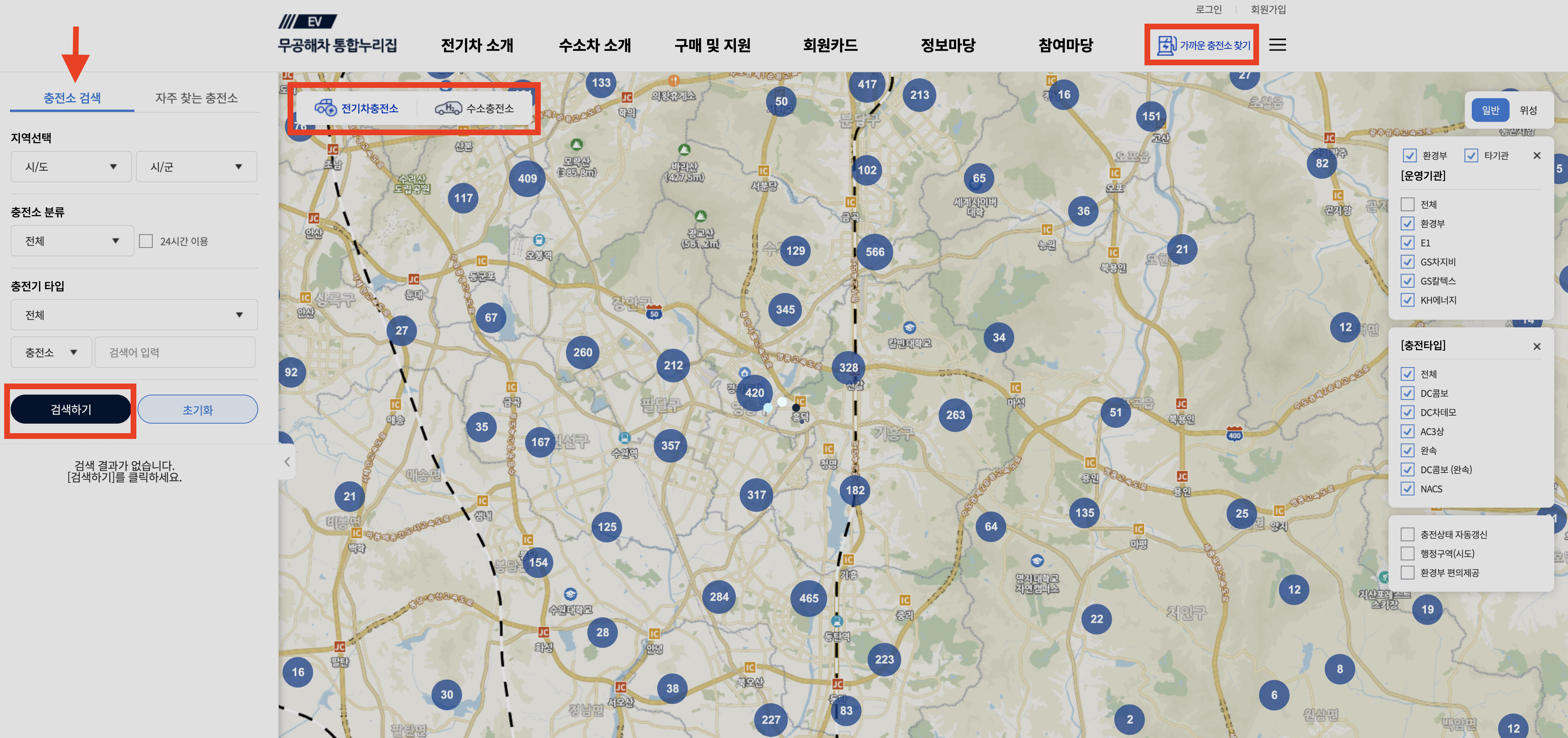Click the 420 station cluster marker
This screenshot has width=1568, height=738.
[754, 393]
